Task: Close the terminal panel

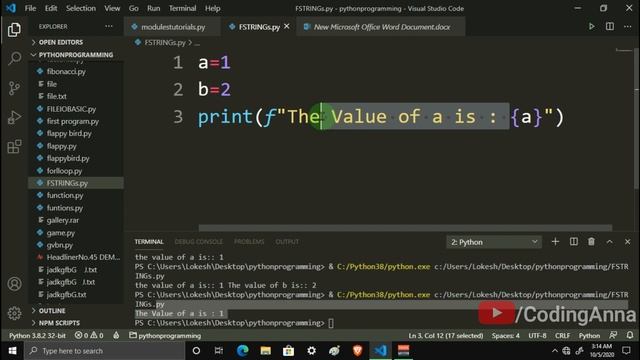Action: (x=627, y=242)
